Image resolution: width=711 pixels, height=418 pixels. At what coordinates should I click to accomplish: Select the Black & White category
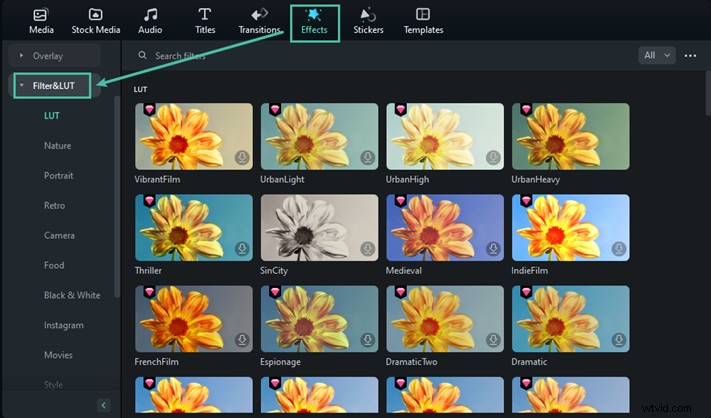pos(72,295)
